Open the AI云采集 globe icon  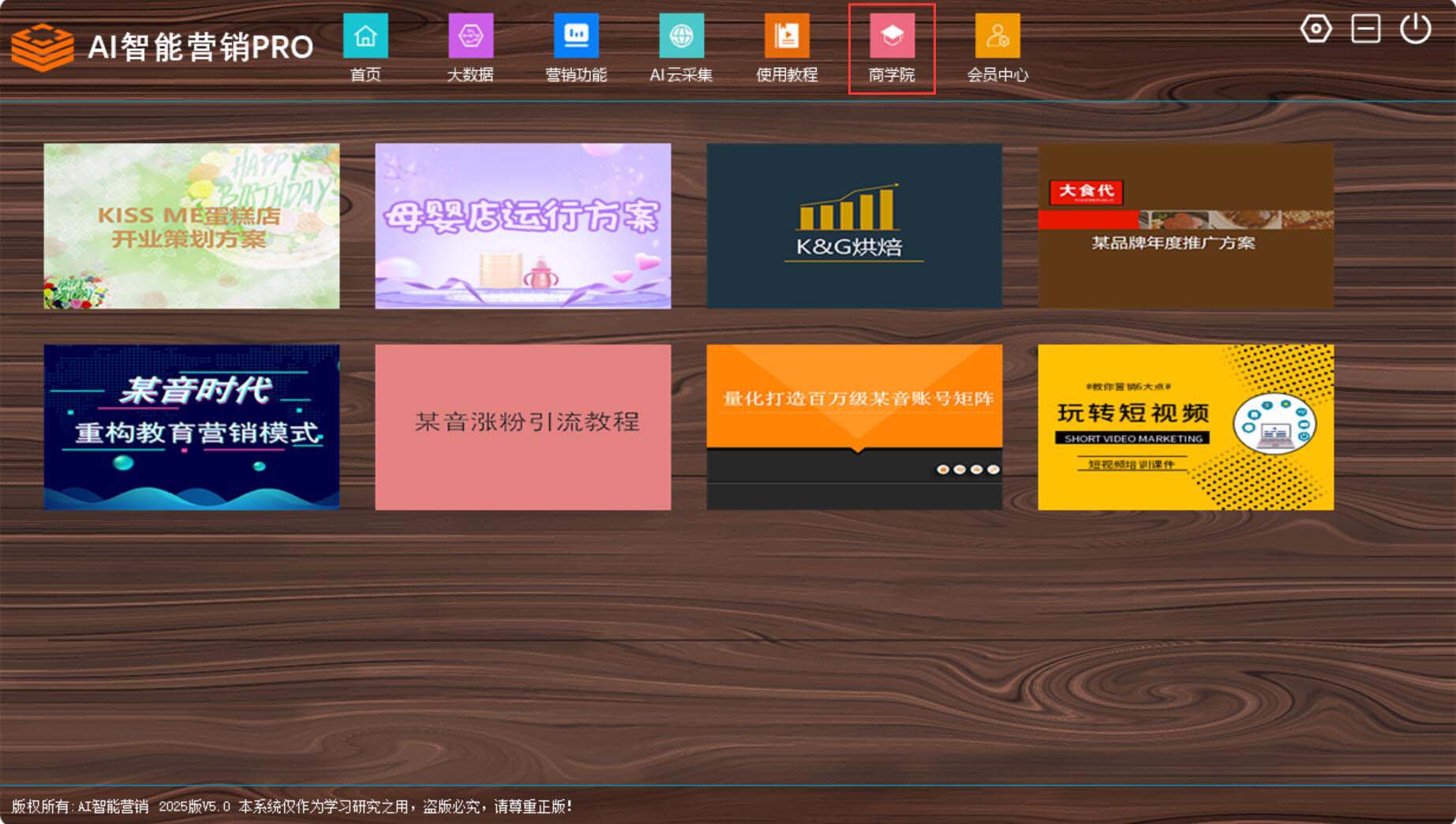click(x=681, y=37)
